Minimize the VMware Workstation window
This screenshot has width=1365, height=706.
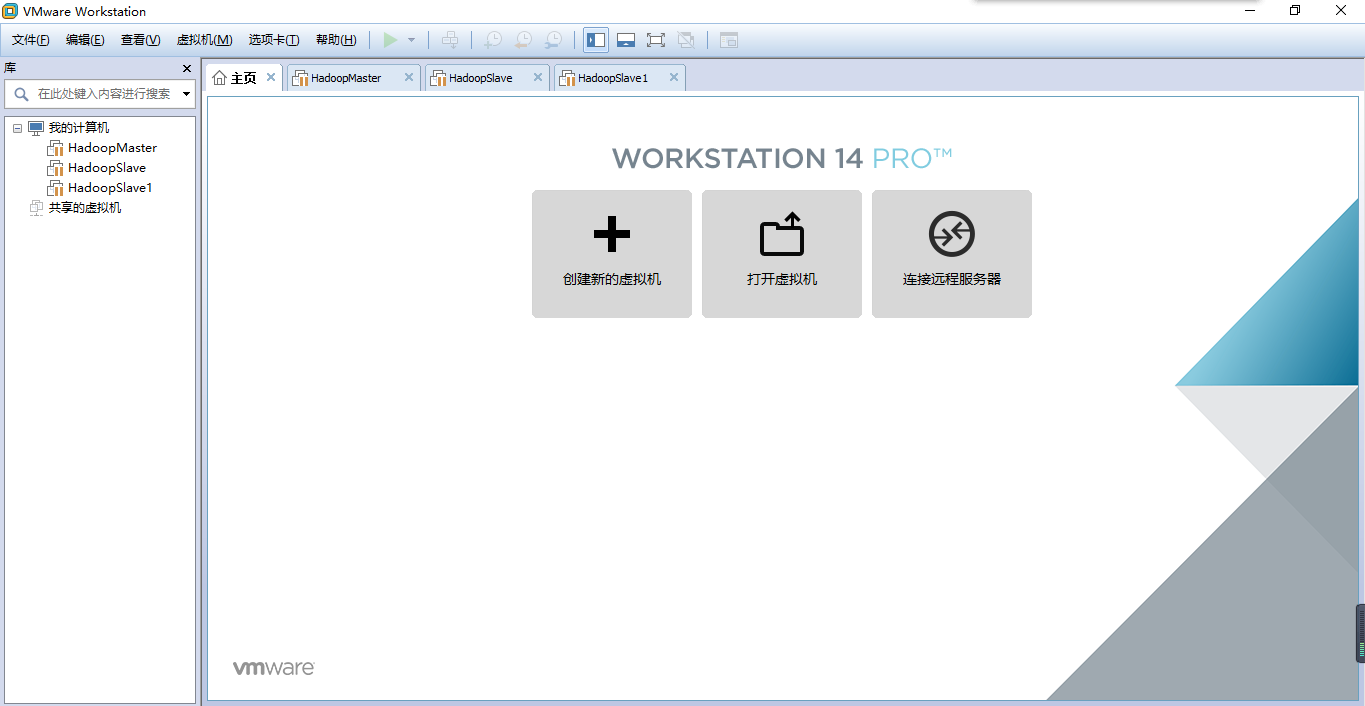1250,11
